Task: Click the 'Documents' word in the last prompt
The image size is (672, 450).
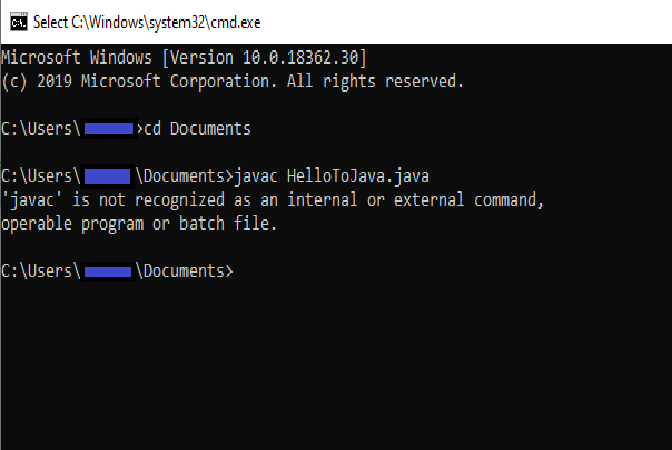Action: pyautogui.click(x=183, y=271)
